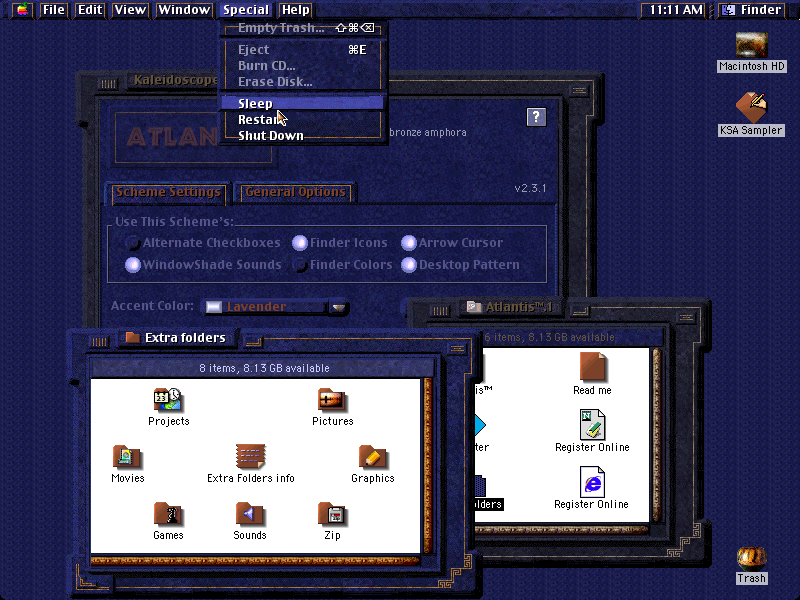Close the open Special menu title
The width and height of the screenshot is (800, 600).
pos(245,10)
